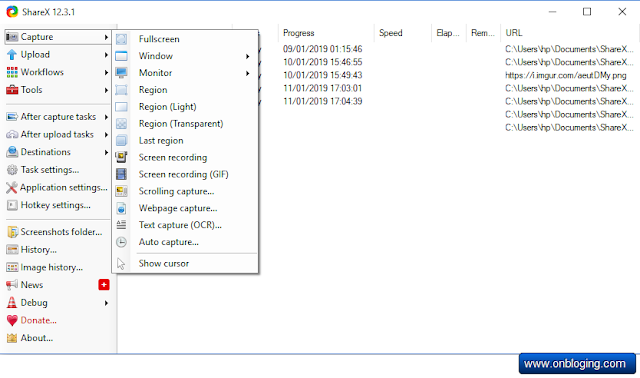Viewport: 640px width, 378px height.
Task: Expand the Window submenu arrow
Action: pos(247,56)
